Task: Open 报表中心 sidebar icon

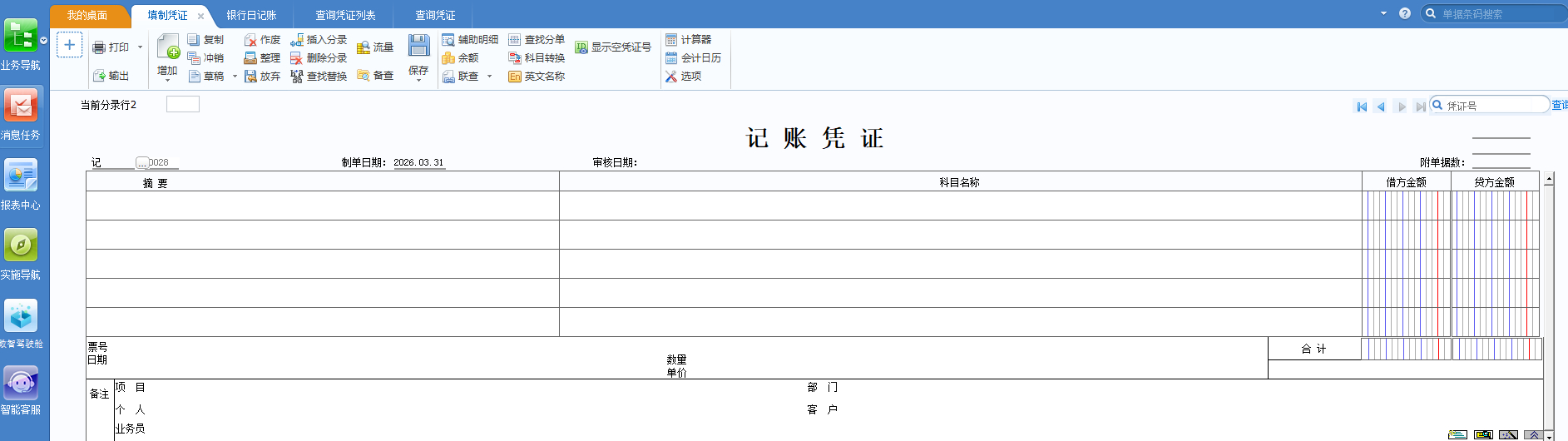Action: coord(21,185)
